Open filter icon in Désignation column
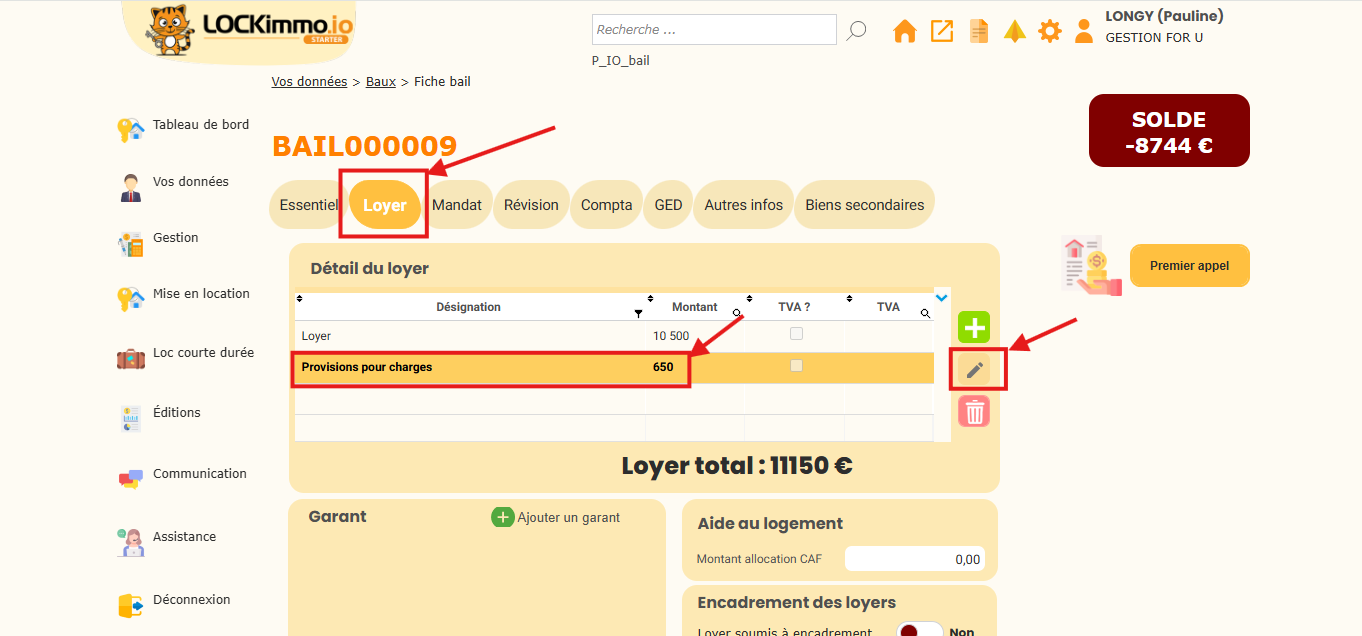This screenshot has width=1362, height=636. pyautogui.click(x=638, y=314)
